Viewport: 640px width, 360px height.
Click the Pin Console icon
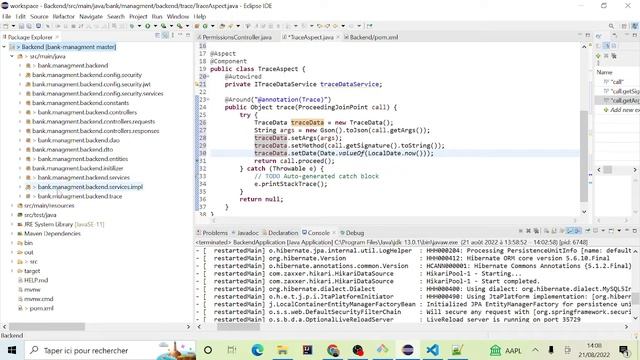pyautogui.click(x=588, y=231)
